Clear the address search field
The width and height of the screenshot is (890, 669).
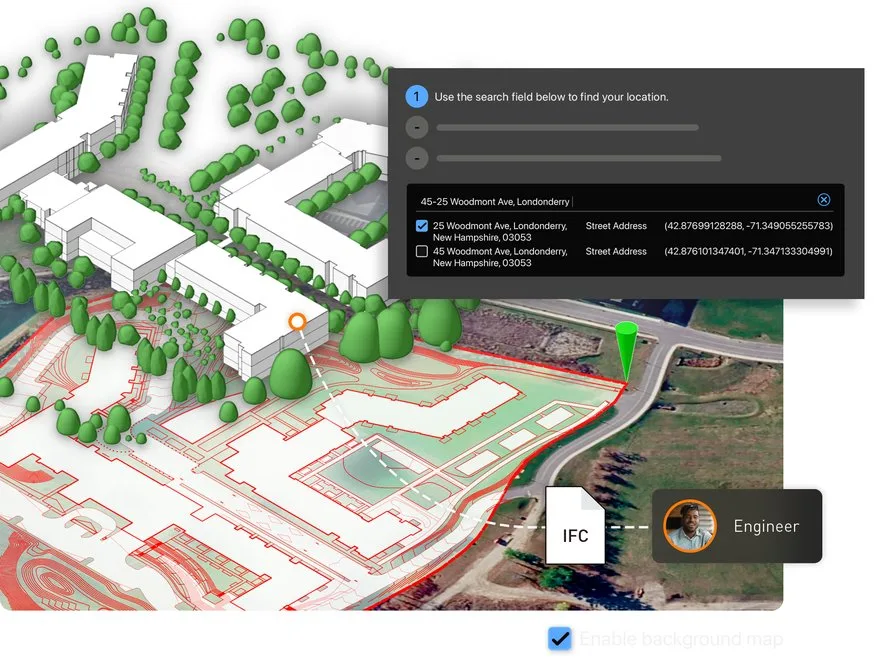pos(824,200)
